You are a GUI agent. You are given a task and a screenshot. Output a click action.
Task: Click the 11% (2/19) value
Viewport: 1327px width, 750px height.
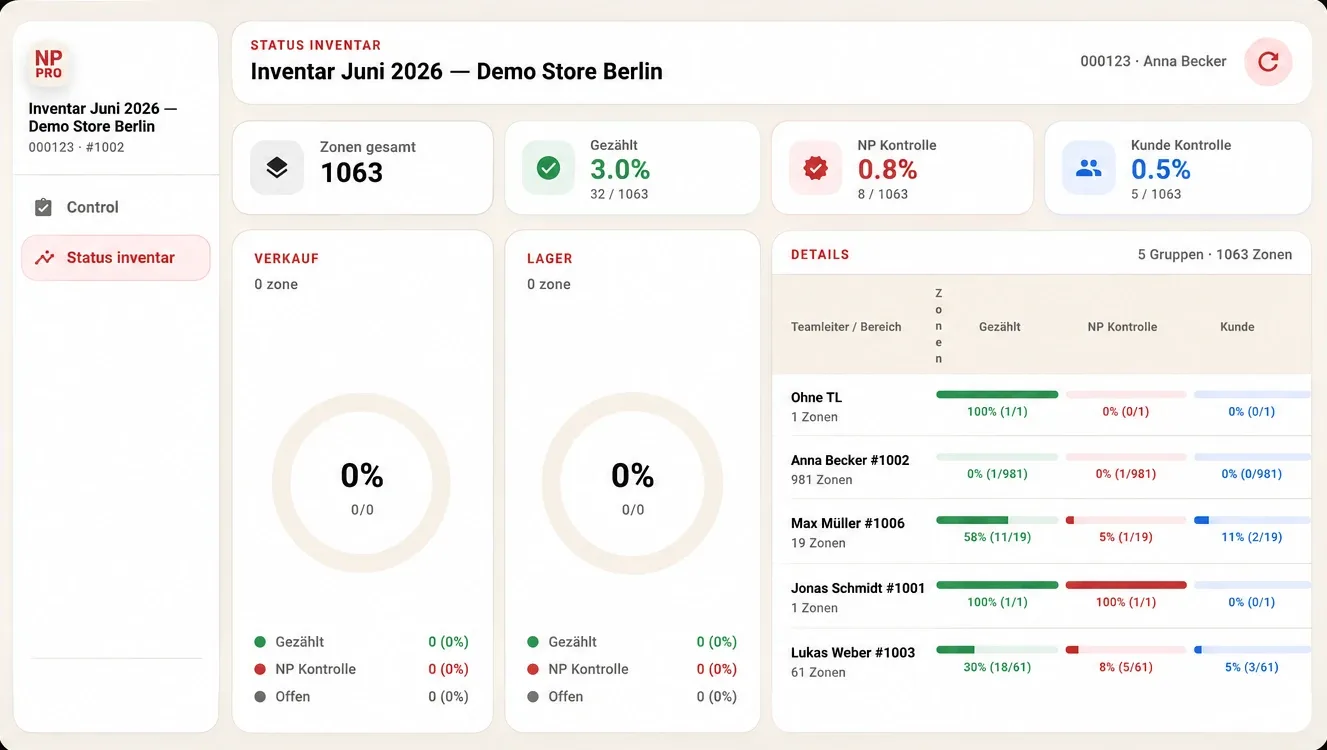pos(1252,537)
